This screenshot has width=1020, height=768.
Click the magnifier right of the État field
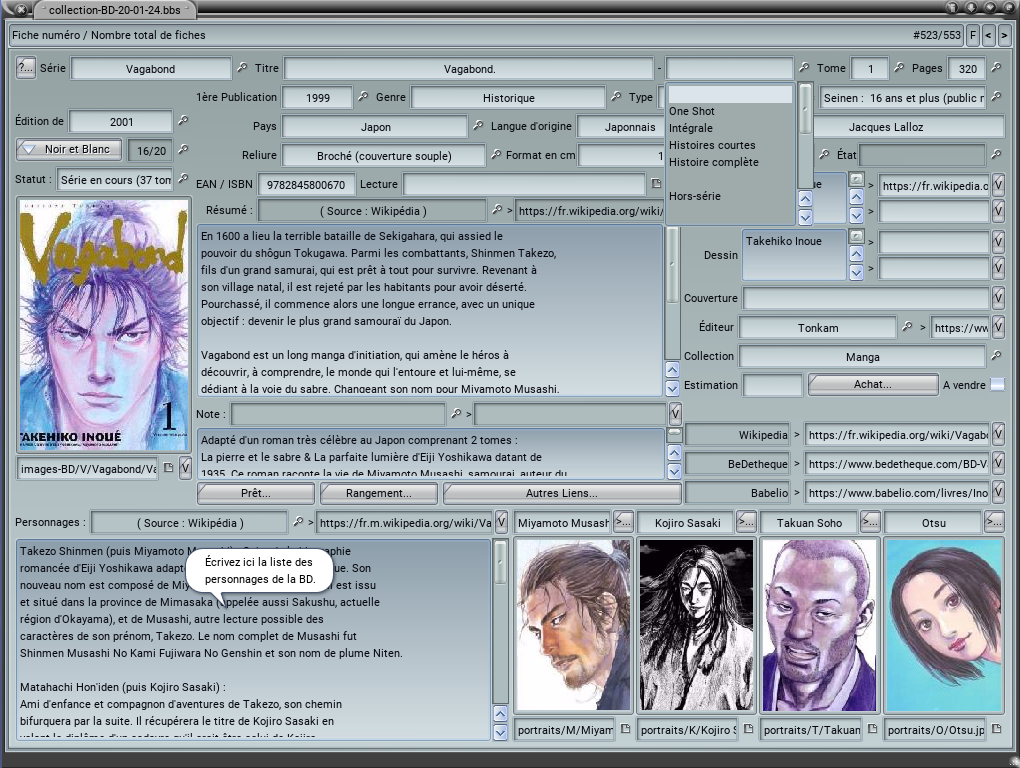click(x=996, y=155)
